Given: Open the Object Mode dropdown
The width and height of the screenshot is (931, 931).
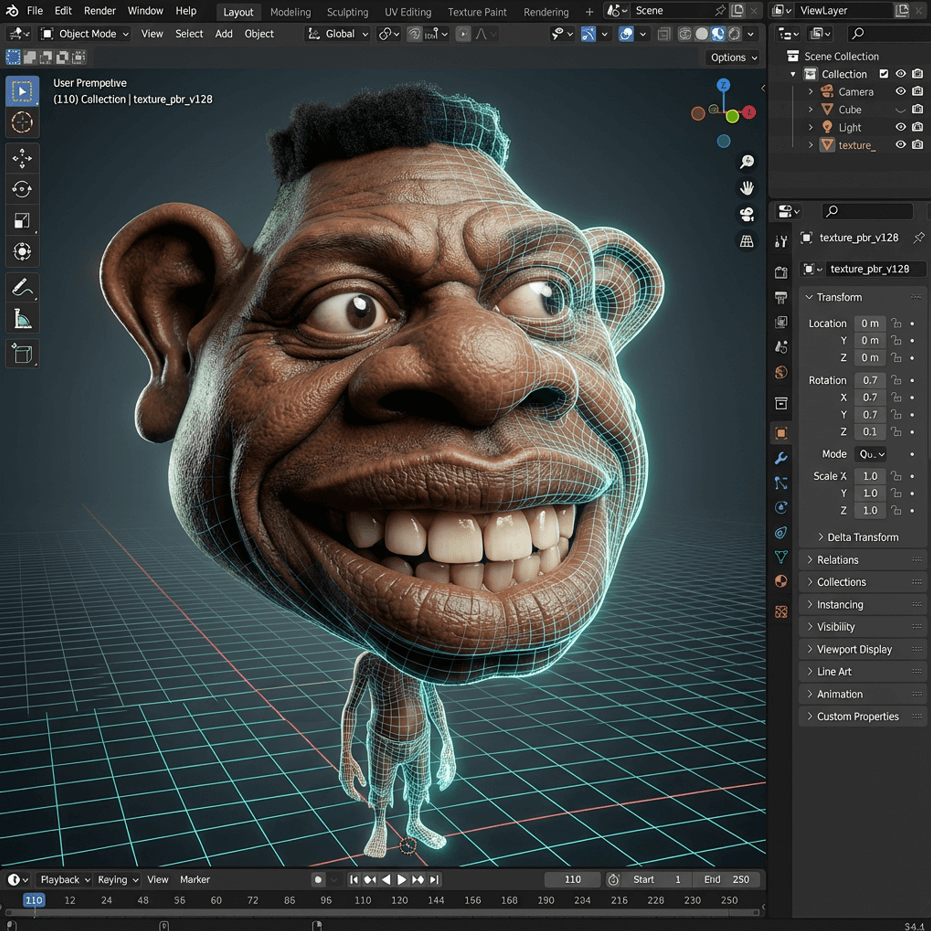Looking at the screenshot, I should tap(86, 34).
